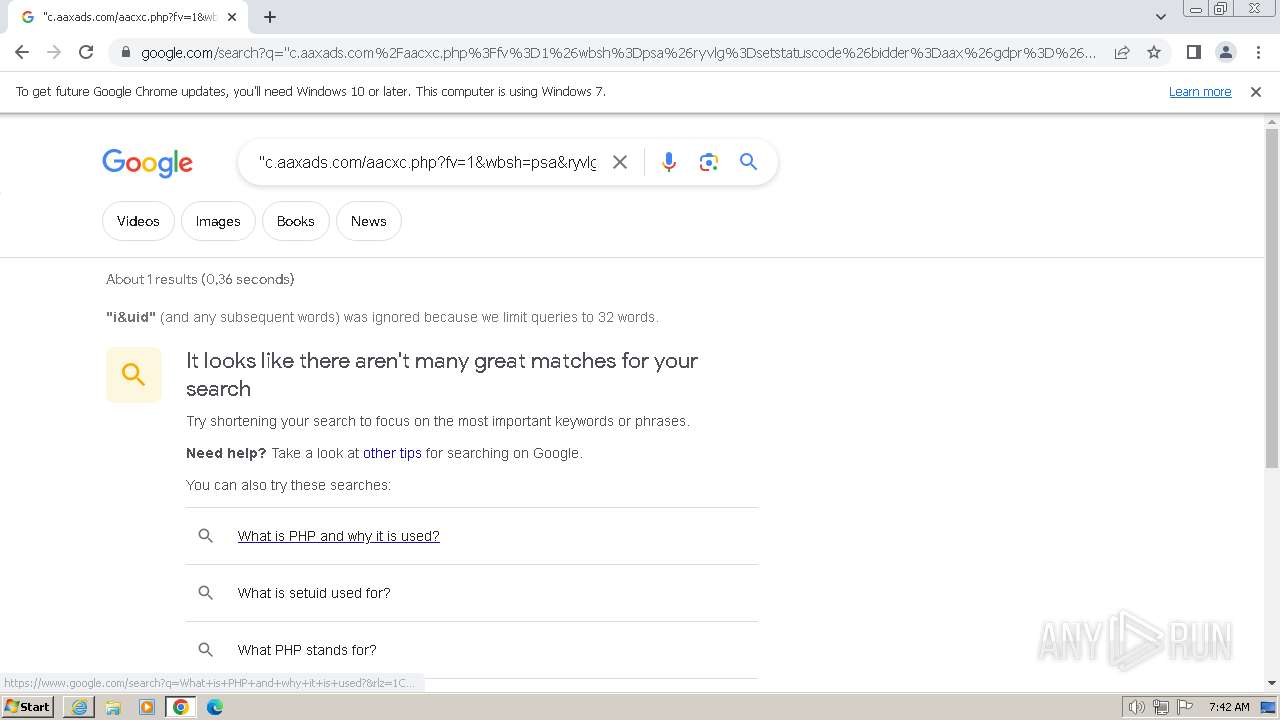
Task: Open network status tray icon
Action: pyautogui.click(x=1161, y=707)
